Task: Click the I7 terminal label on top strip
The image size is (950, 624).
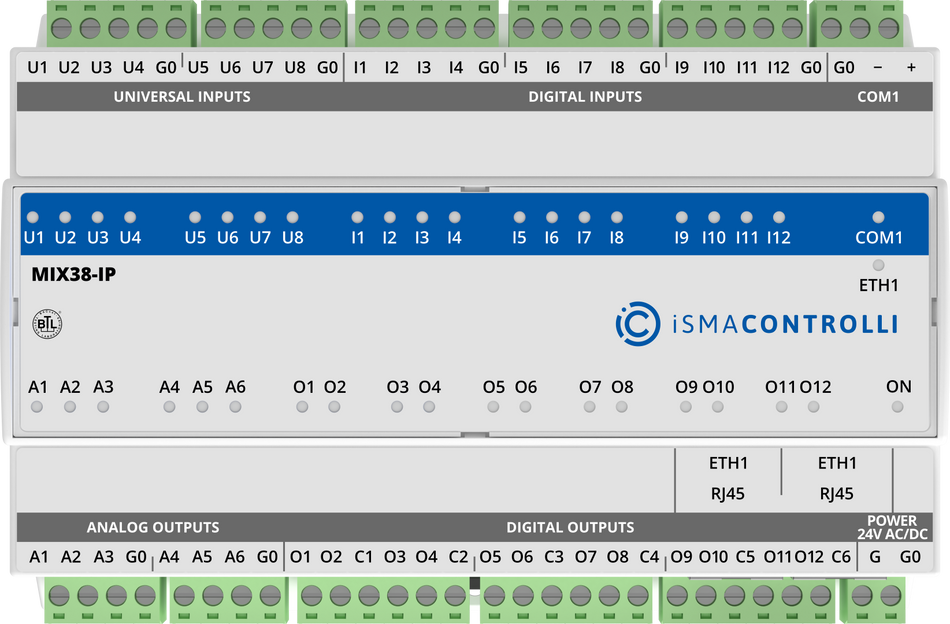Action: (585, 67)
